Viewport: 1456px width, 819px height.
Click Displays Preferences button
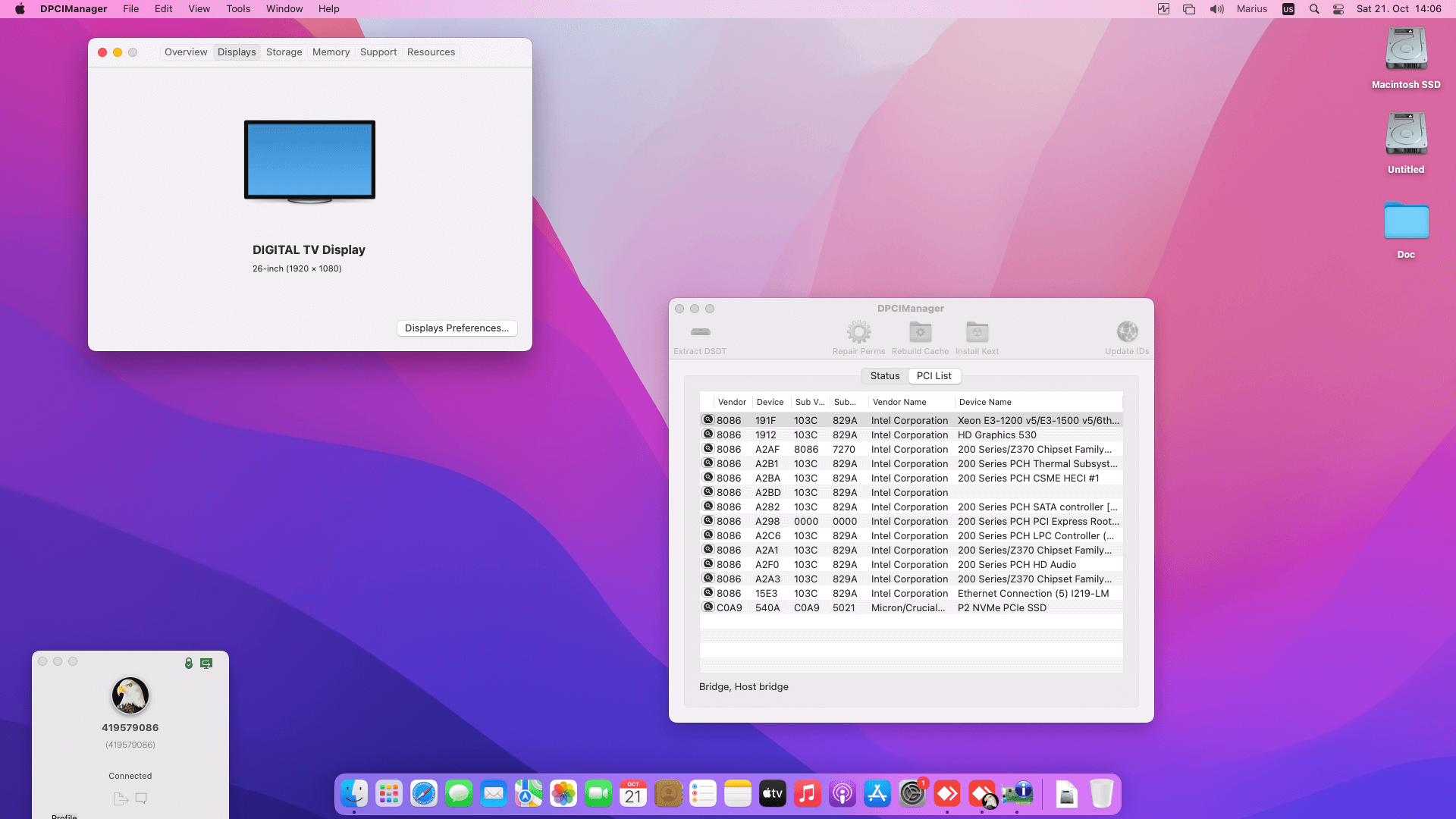(x=457, y=328)
